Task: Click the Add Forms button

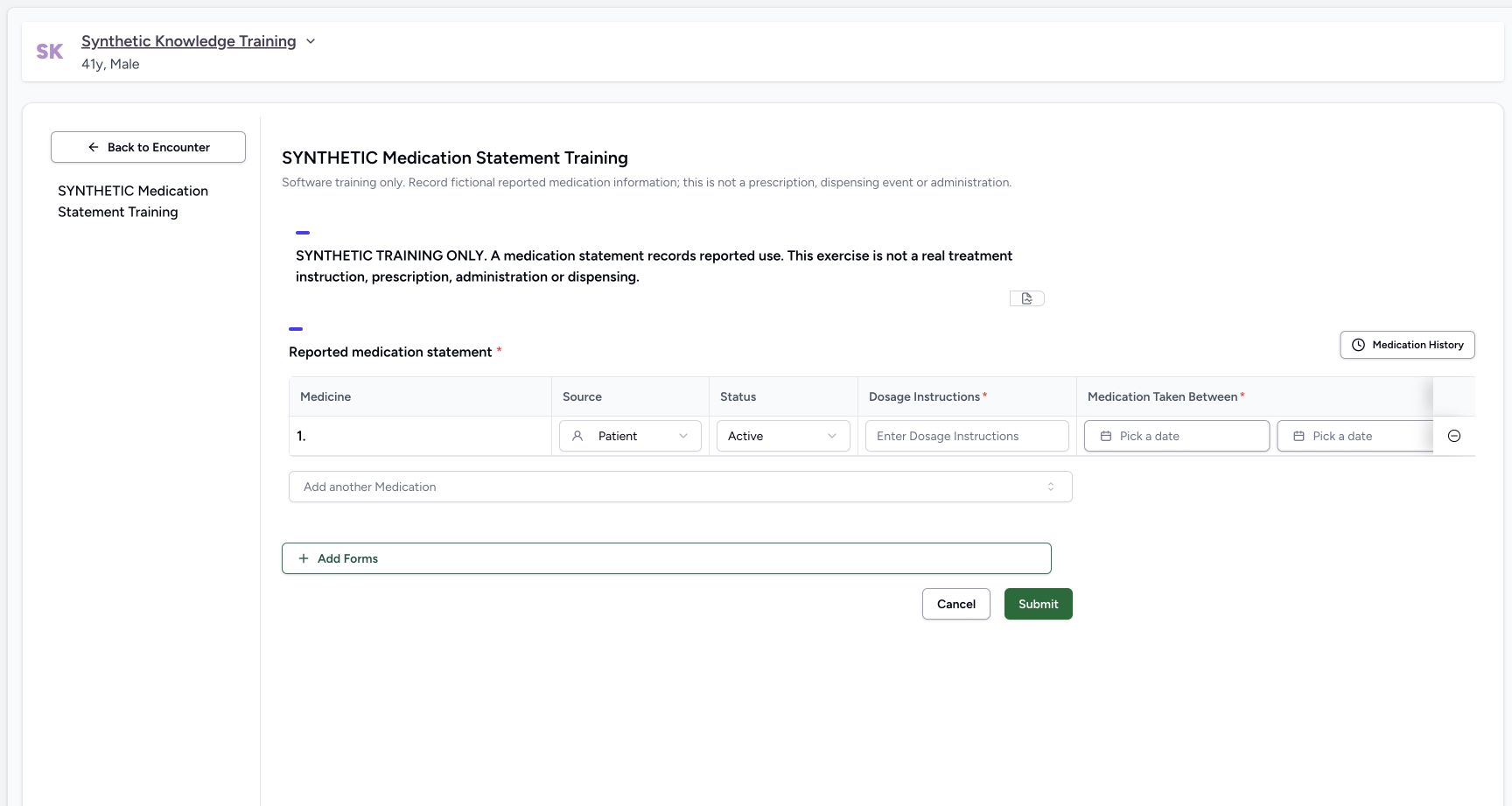Action: [667, 558]
